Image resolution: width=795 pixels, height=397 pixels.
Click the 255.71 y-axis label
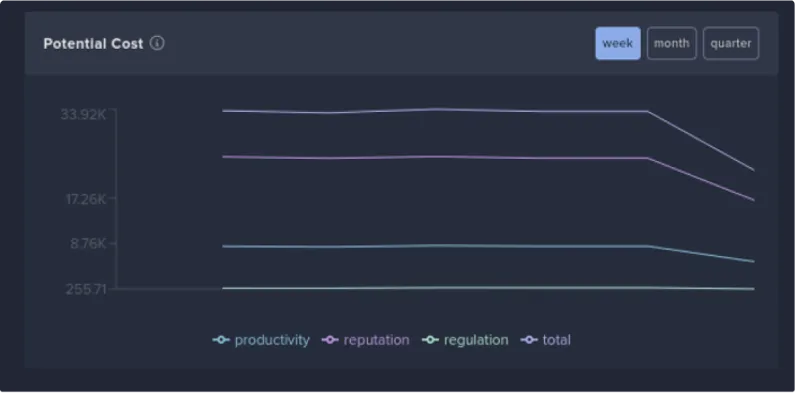pos(86,290)
